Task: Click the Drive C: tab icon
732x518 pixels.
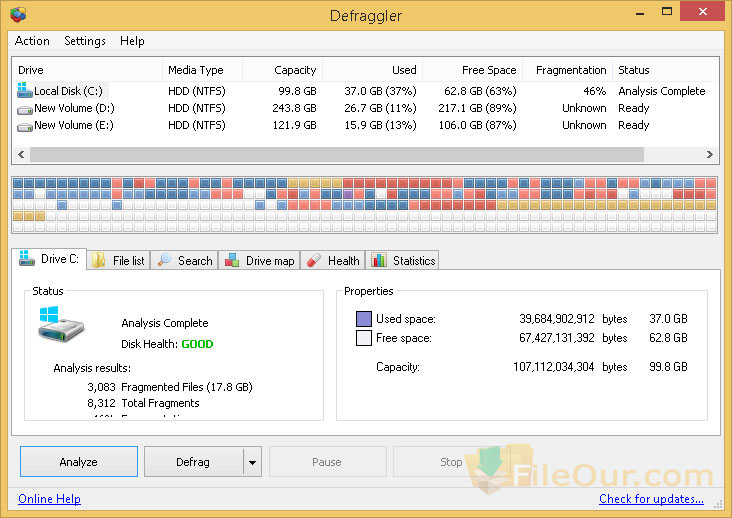Action: [27, 258]
